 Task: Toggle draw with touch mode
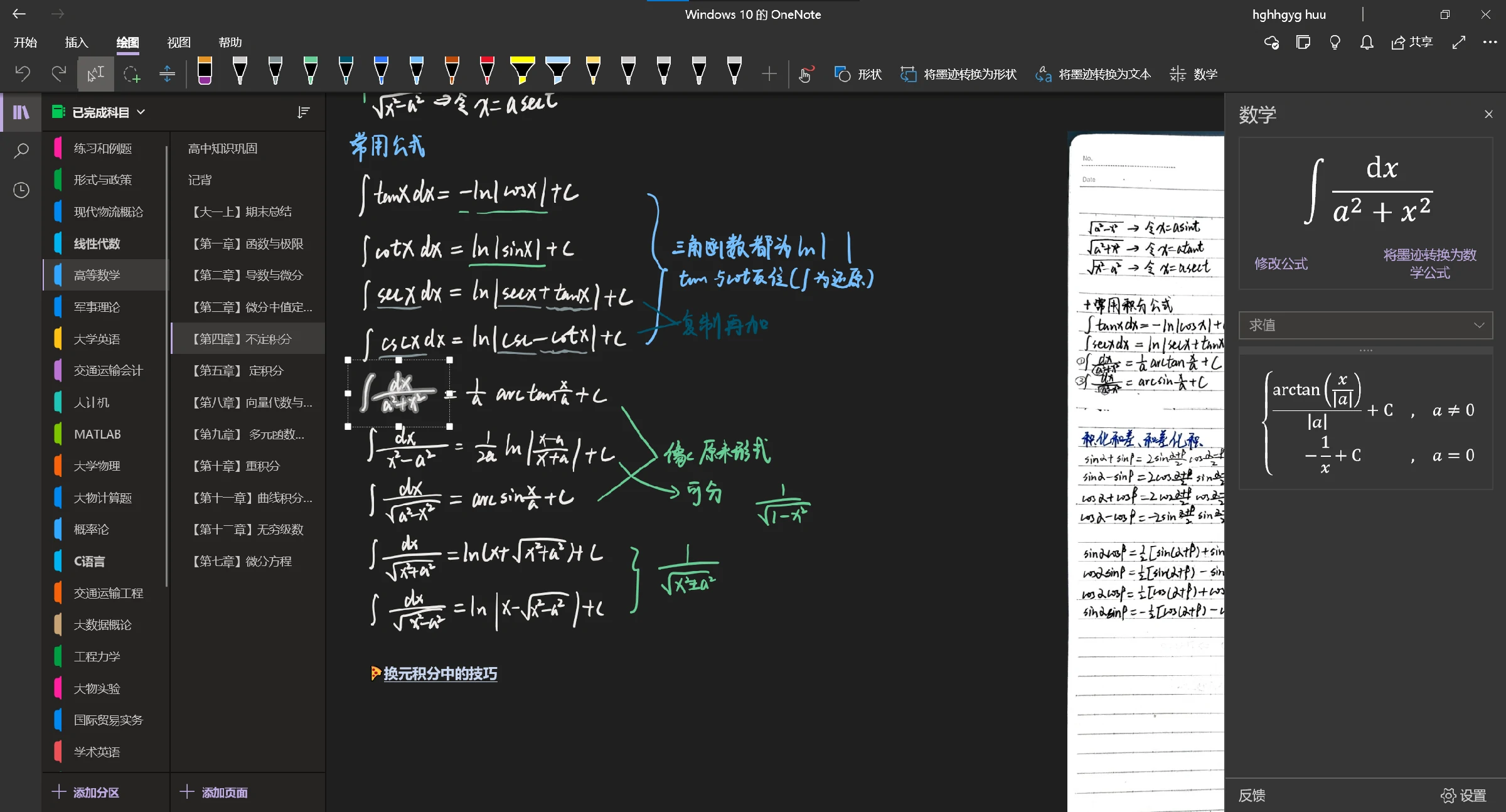pyautogui.click(x=806, y=74)
